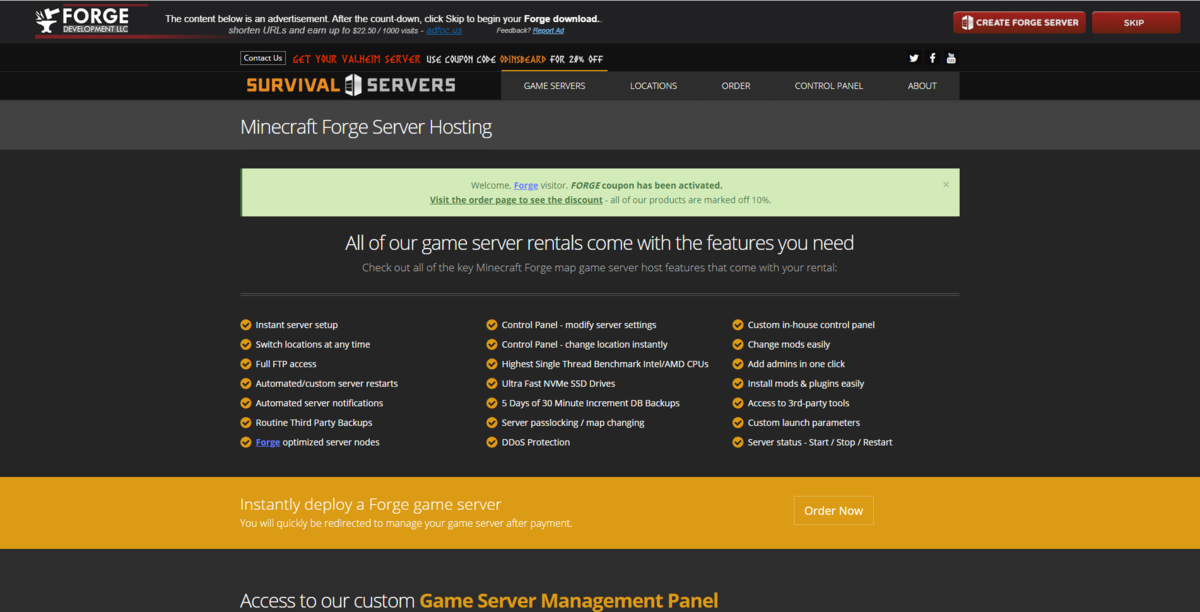Skip the advertisement
The image size is (1200, 612).
coord(1135,22)
